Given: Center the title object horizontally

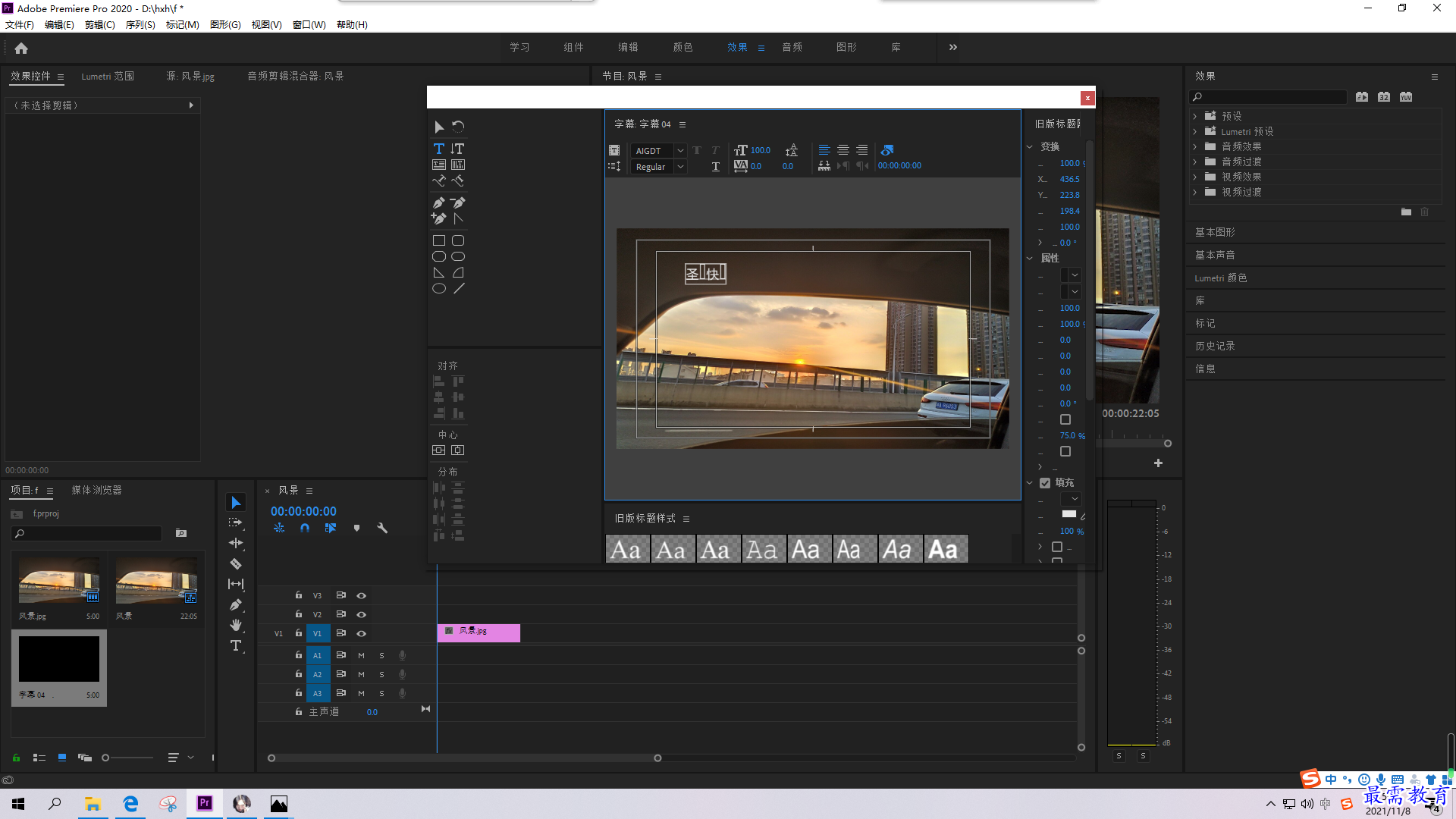Looking at the screenshot, I should point(458,450).
